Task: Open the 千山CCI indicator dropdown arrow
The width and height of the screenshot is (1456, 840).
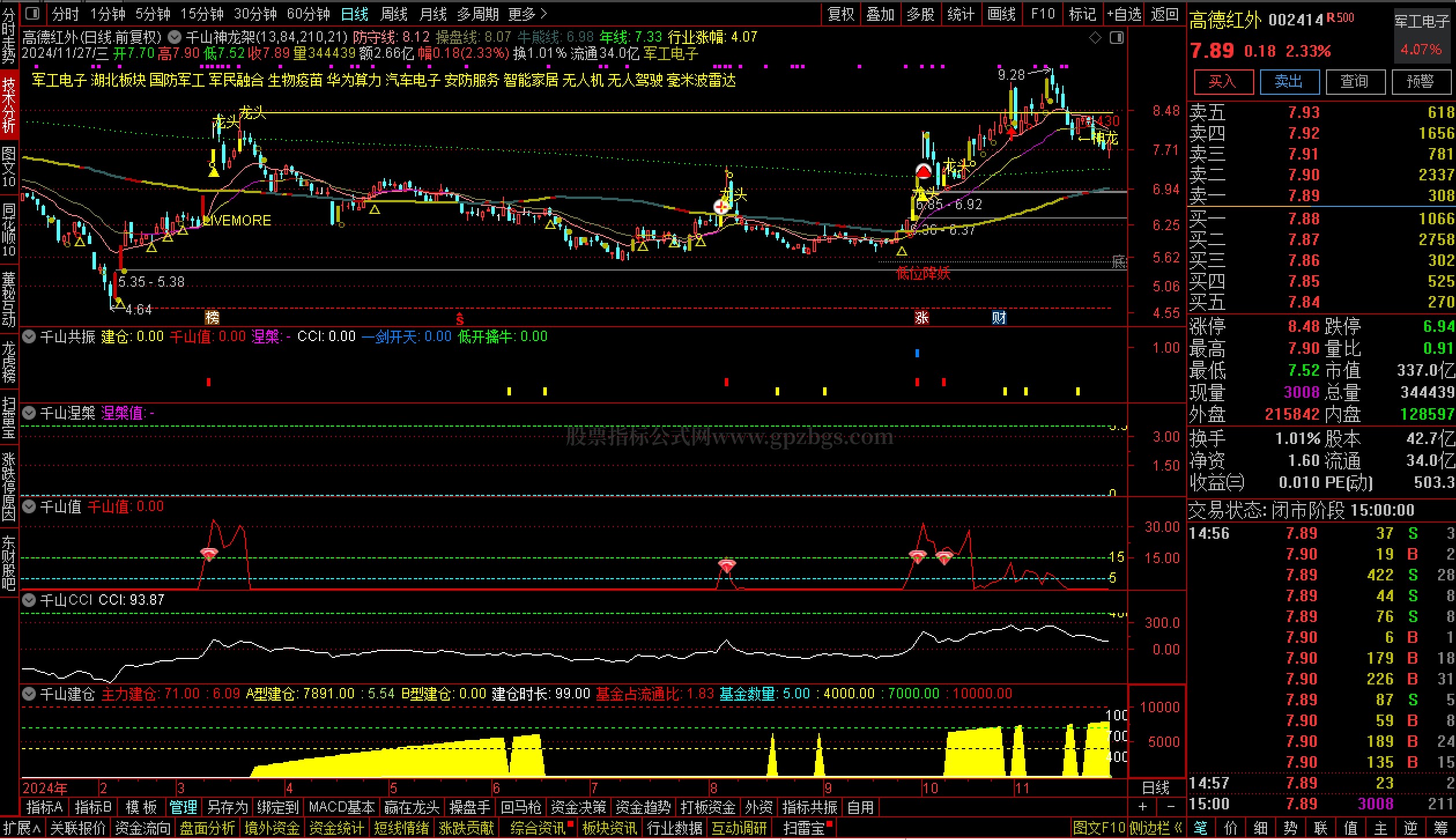Action: [x=29, y=600]
